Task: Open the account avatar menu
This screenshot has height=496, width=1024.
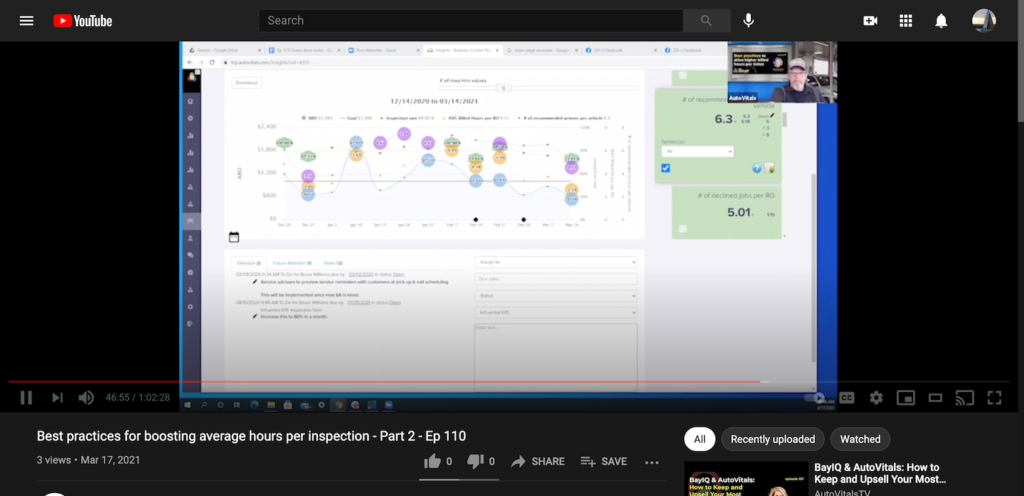Action: point(984,21)
